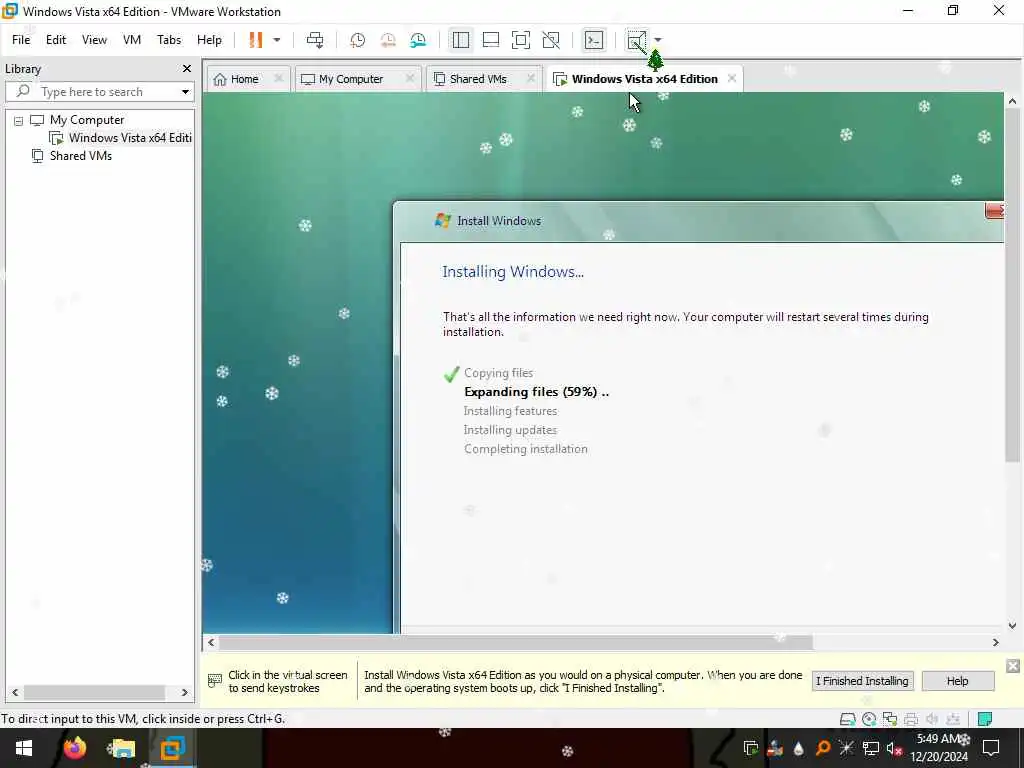Open the stretch guest dropdown arrow
This screenshot has width=1024, height=768.
click(x=658, y=40)
